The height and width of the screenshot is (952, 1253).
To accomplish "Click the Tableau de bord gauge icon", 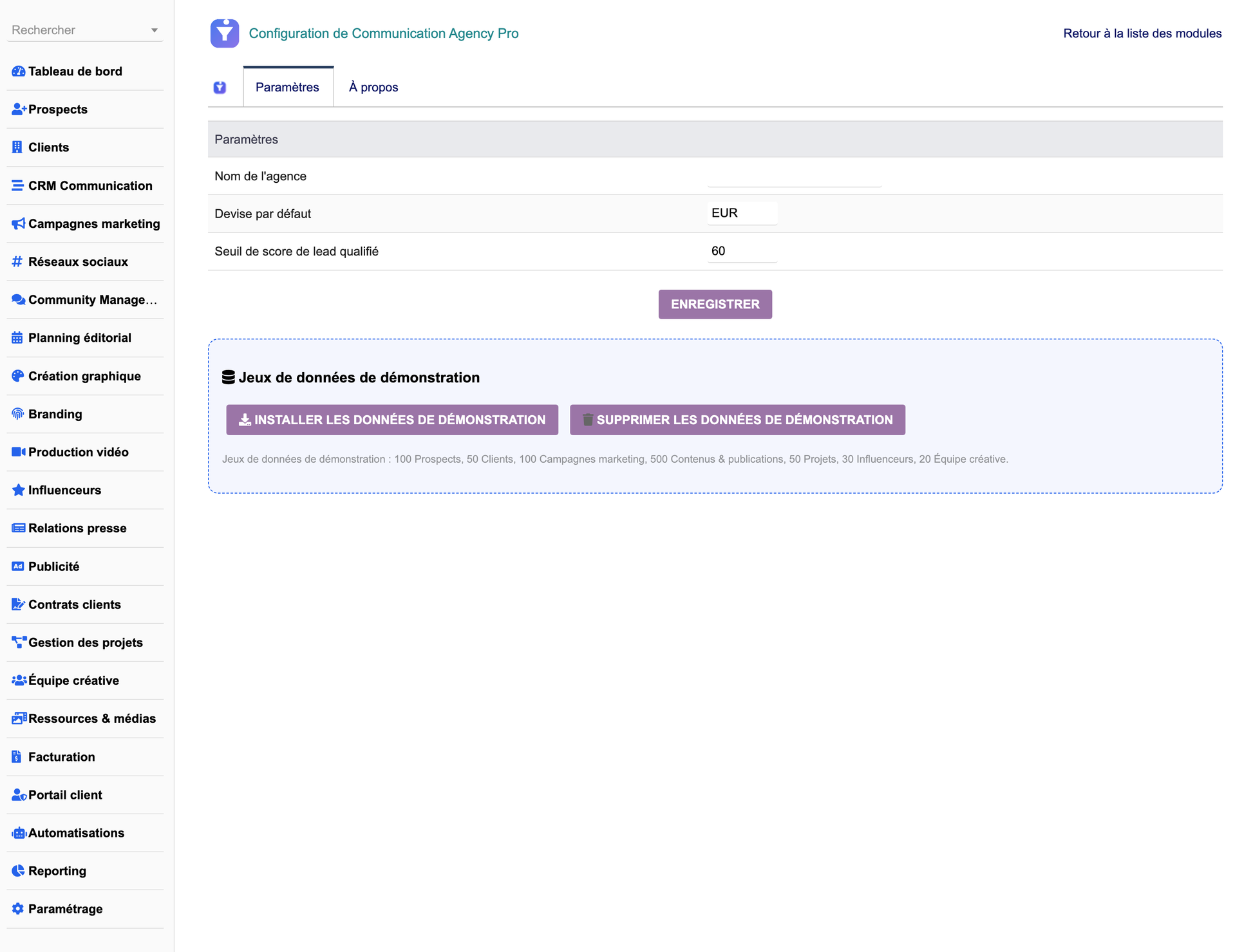I will 18,71.
